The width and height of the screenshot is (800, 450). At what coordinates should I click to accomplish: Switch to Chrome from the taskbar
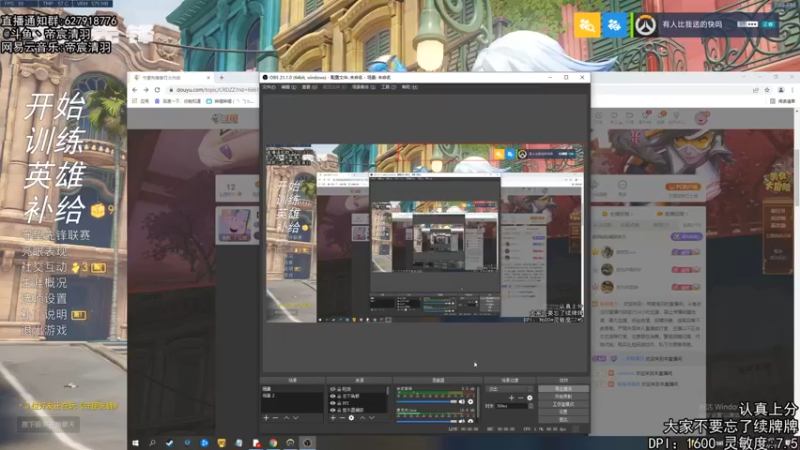273,443
